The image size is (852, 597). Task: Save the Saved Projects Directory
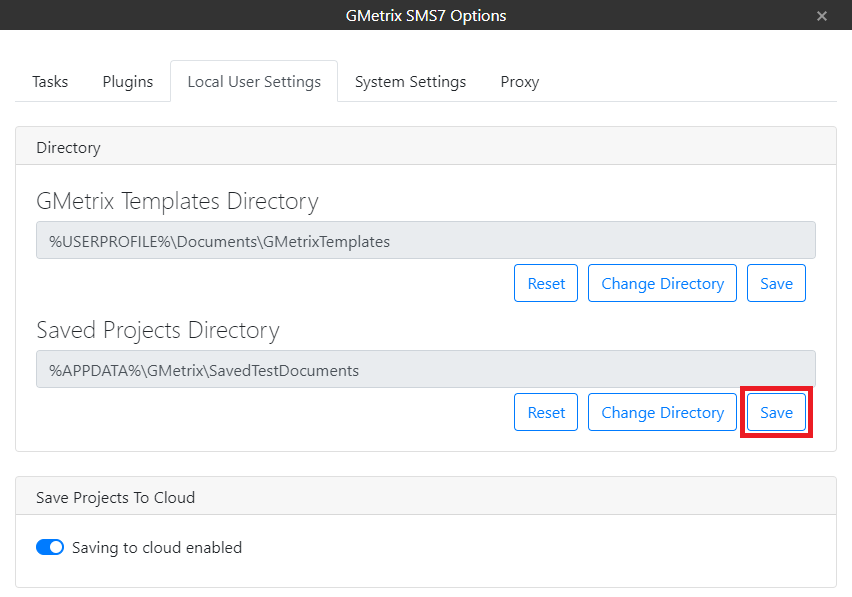coord(776,412)
